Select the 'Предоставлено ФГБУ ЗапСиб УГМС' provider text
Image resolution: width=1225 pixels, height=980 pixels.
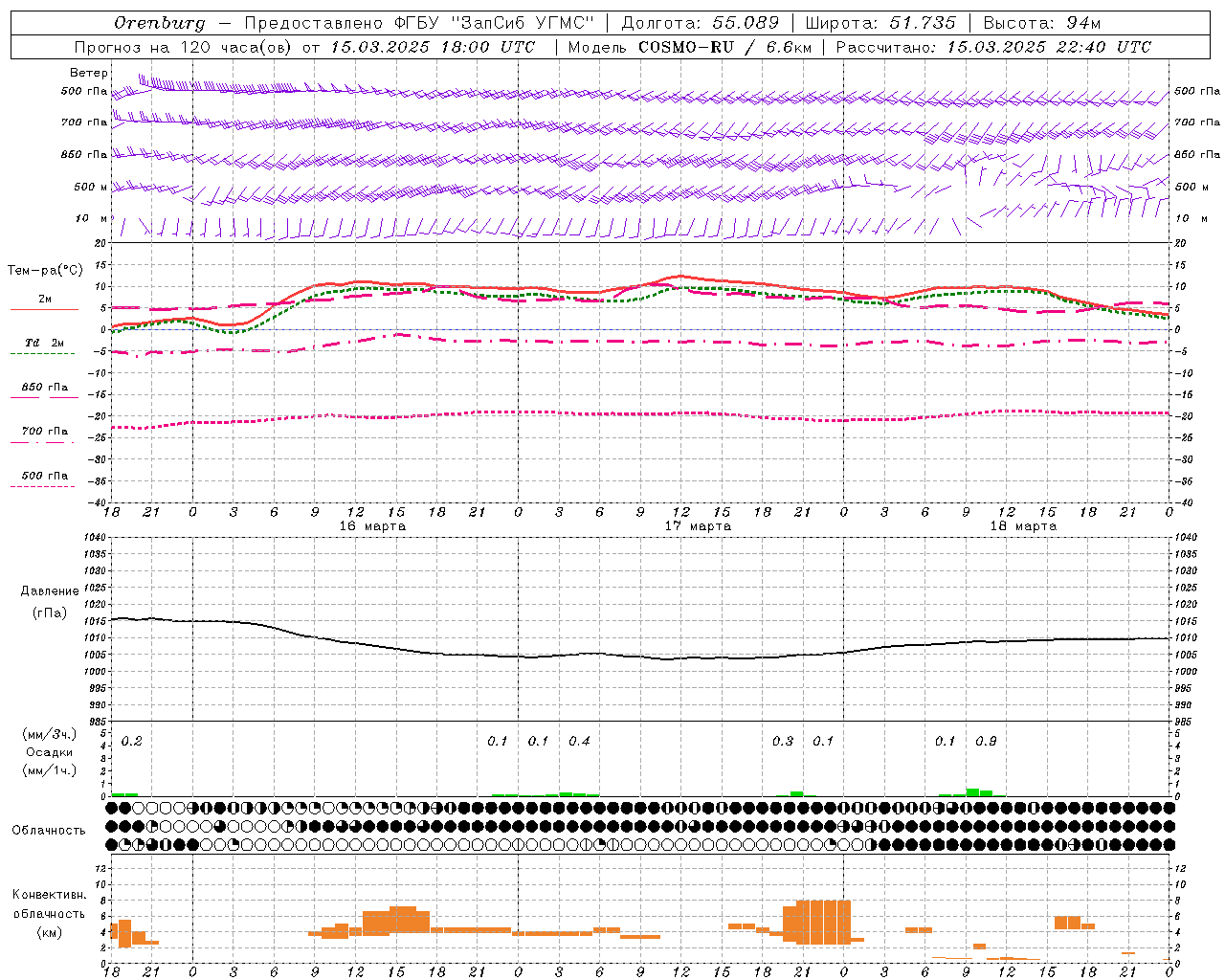tap(419, 23)
